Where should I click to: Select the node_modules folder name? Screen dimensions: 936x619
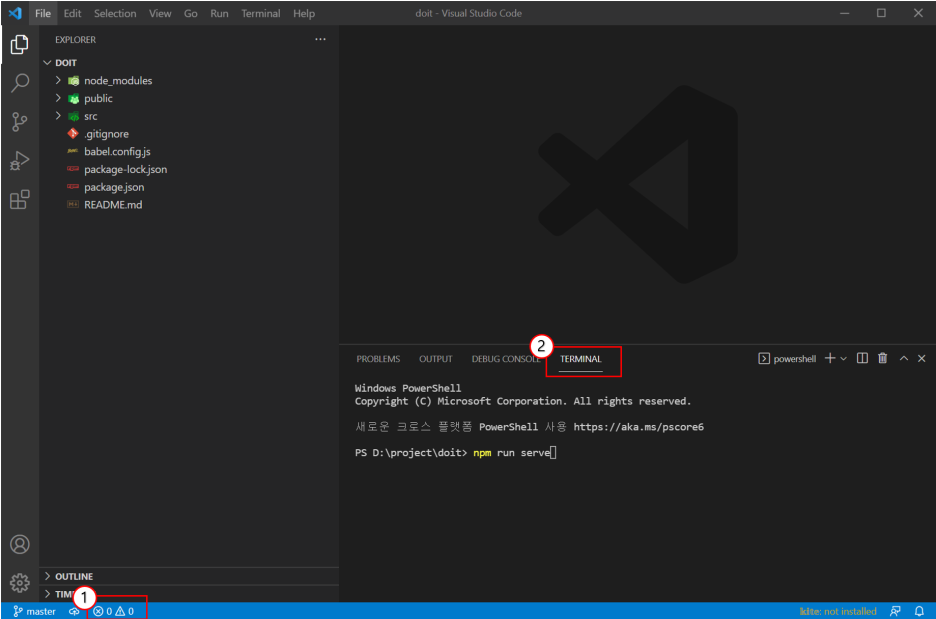click(x=118, y=81)
